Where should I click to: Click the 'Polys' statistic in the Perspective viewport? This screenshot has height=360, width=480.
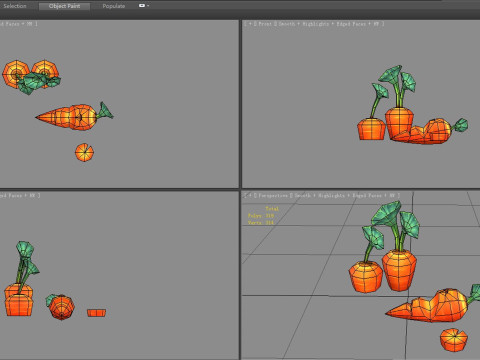pyautogui.click(x=261, y=216)
